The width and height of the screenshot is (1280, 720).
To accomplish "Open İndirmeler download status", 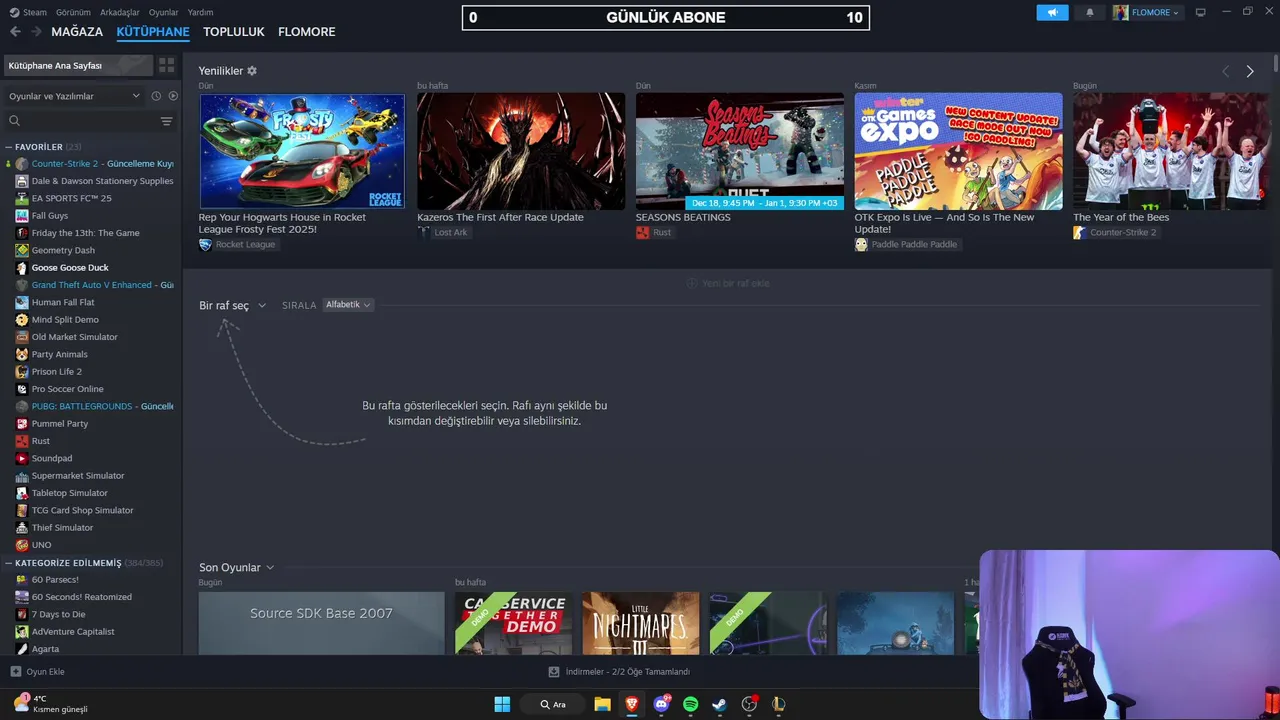I will pyautogui.click(x=620, y=672).
